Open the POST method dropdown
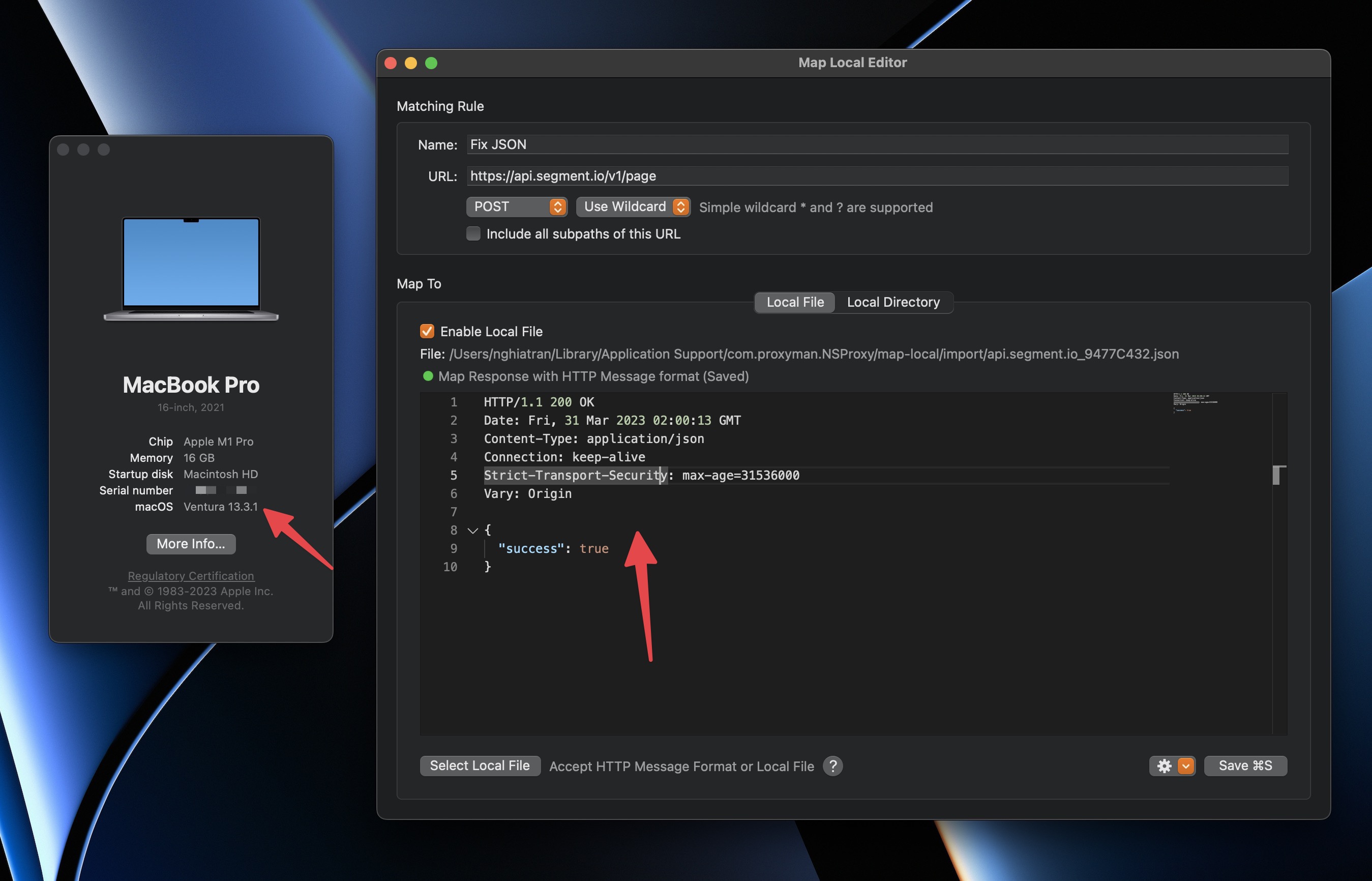This screenshot has height=881, width=1372. [x=517, y=207]
